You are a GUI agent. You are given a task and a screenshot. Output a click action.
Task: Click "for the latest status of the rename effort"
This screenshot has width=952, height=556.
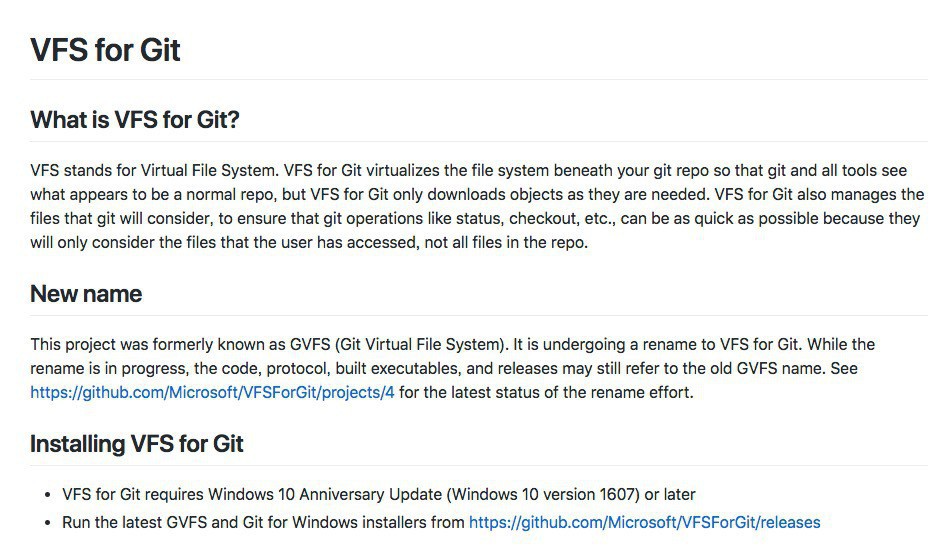point(546,392)
